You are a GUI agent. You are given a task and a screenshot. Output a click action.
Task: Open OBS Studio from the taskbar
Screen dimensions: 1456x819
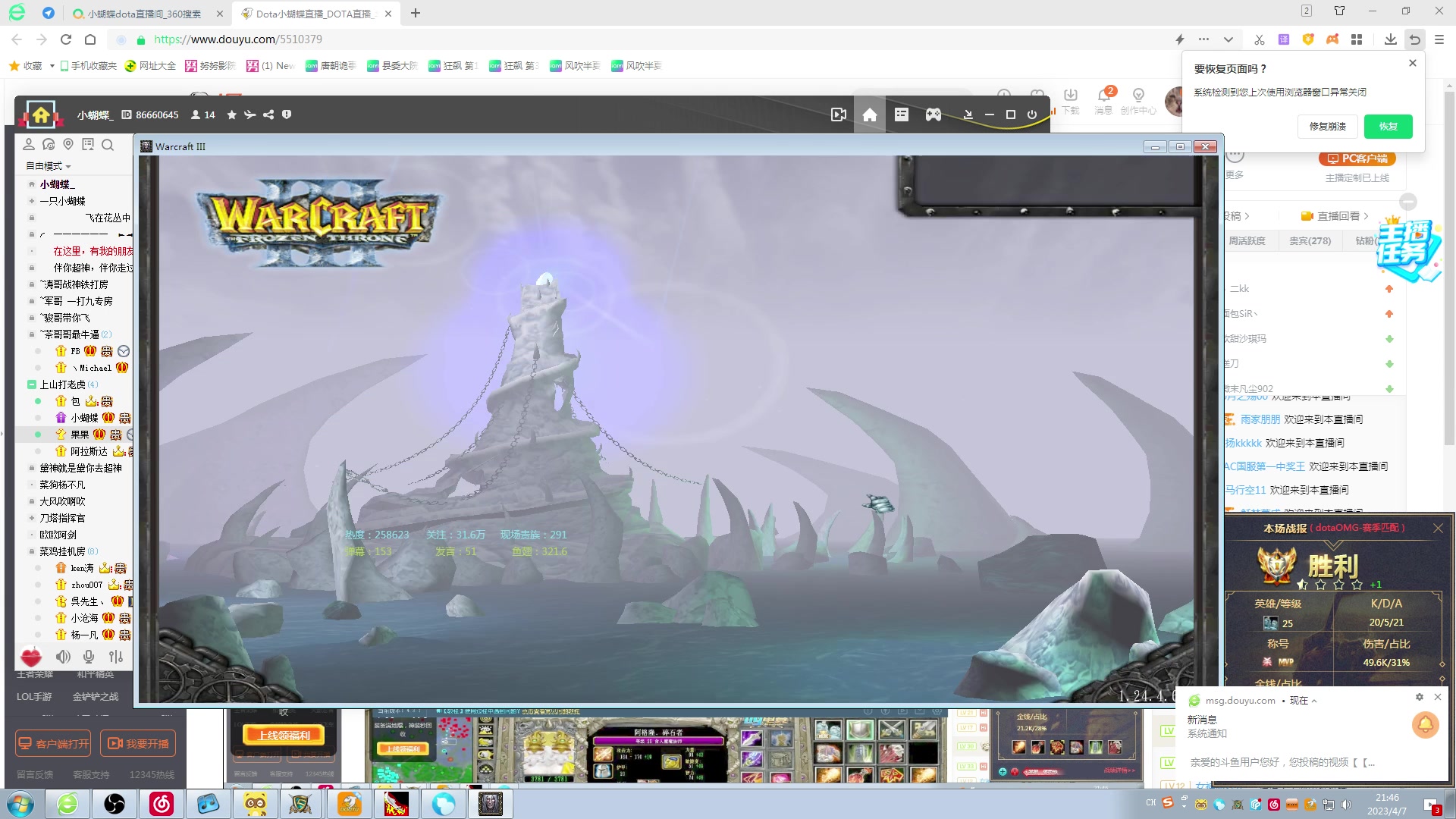click(115, 804)
